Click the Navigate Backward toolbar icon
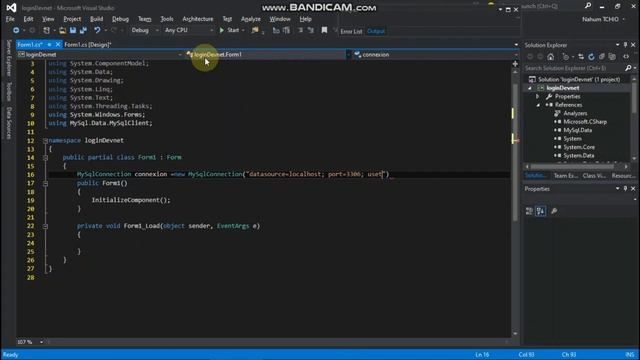 pos(16,30)
